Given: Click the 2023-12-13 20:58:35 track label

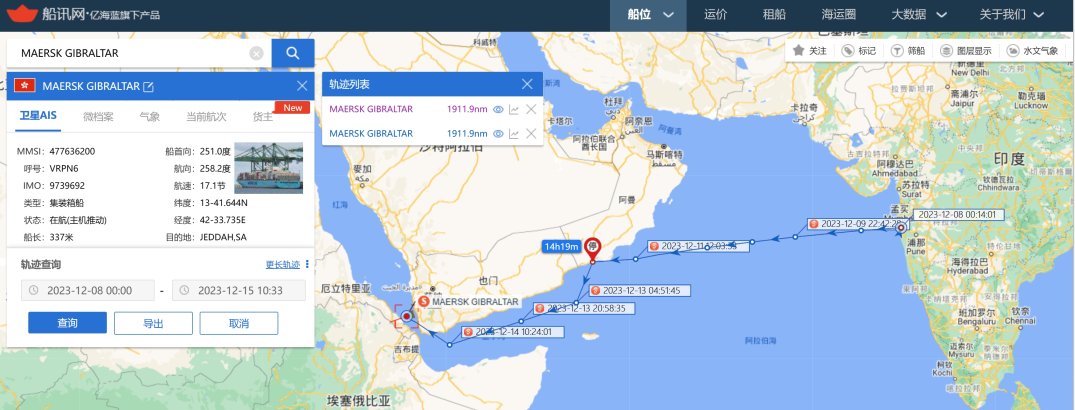Looking at the screenshot, I should pyautogui.click(x=584, y=309).
